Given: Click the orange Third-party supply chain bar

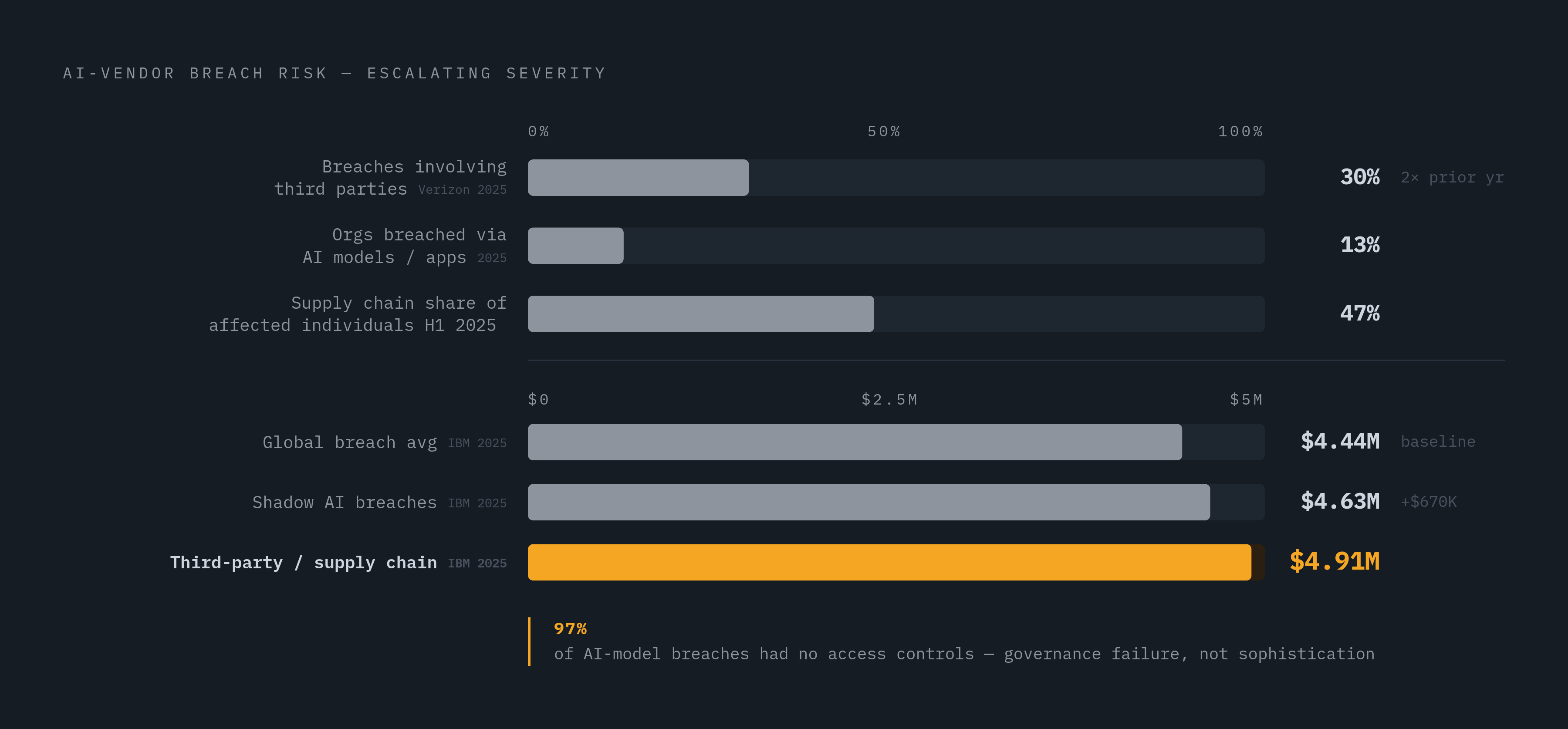Looking at the screenshot, I should pos(889,563).
